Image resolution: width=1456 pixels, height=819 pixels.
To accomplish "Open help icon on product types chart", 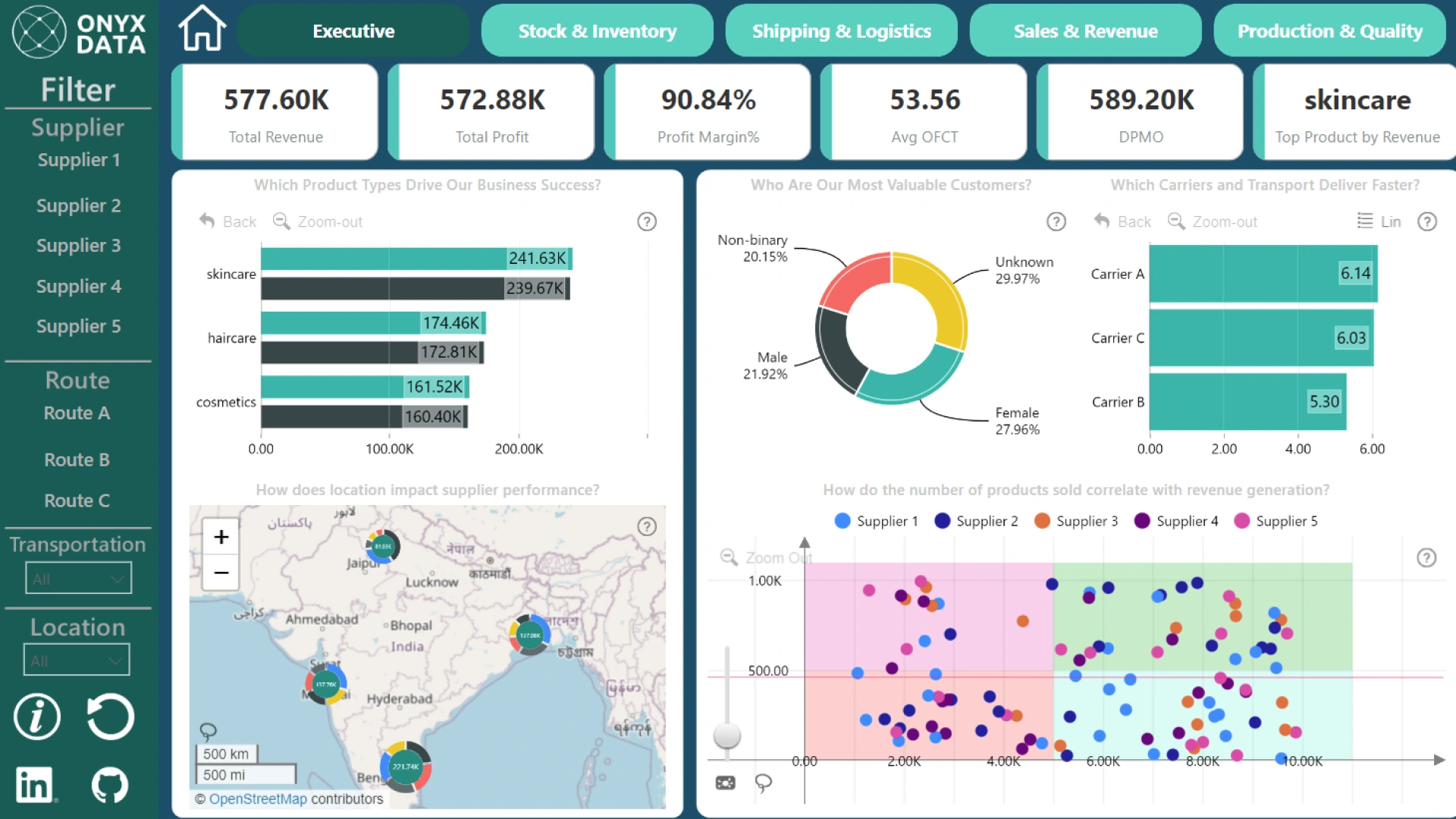I will (647, 221).
